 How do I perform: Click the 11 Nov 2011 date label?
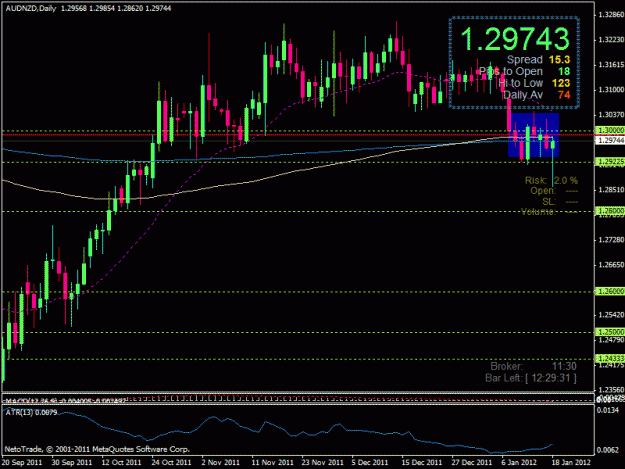(x=273, y=463)
